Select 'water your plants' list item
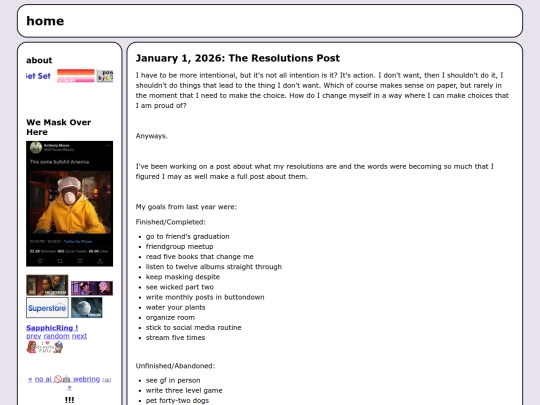Image resolution: width=540 pixels, height=405 pixels. point(175,307)
